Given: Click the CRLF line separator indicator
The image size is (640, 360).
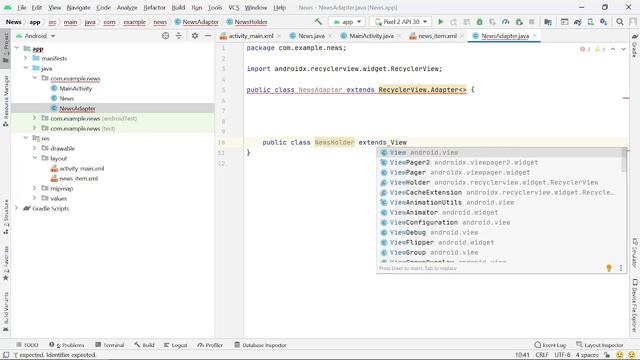Looking at the screenshot, I should click(542, 355).
